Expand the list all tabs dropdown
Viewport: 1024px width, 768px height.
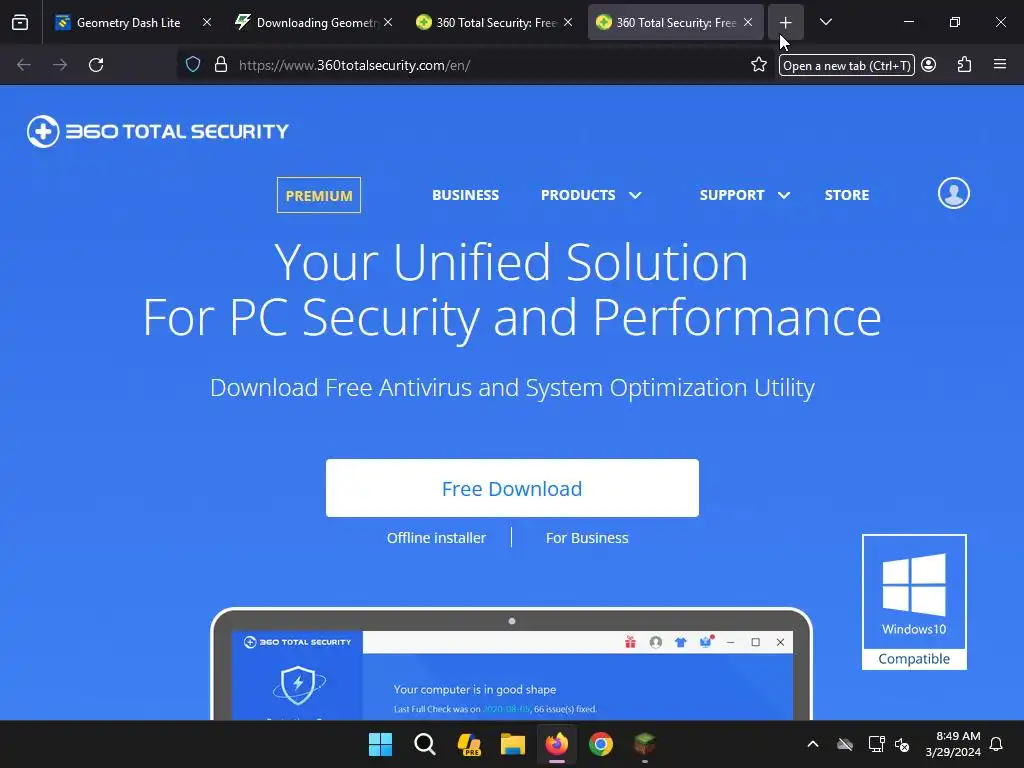click(x=825, y=22)
